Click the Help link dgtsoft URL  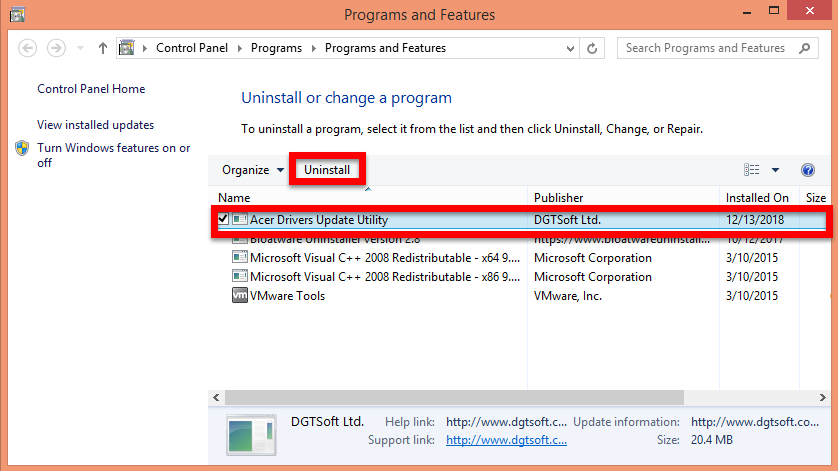click(506, 422)
